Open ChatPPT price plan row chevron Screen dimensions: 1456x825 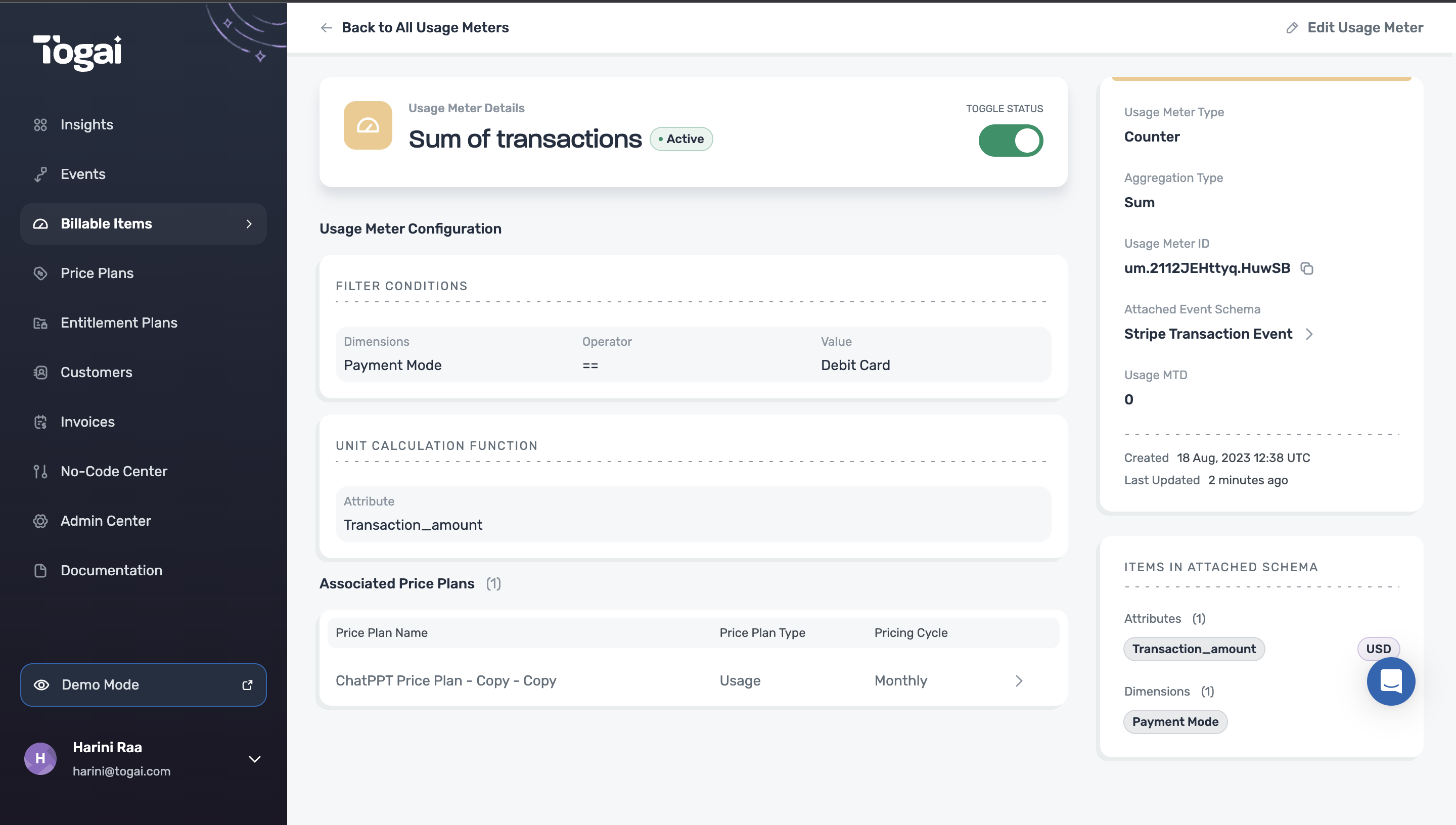tap(1019, 681)
